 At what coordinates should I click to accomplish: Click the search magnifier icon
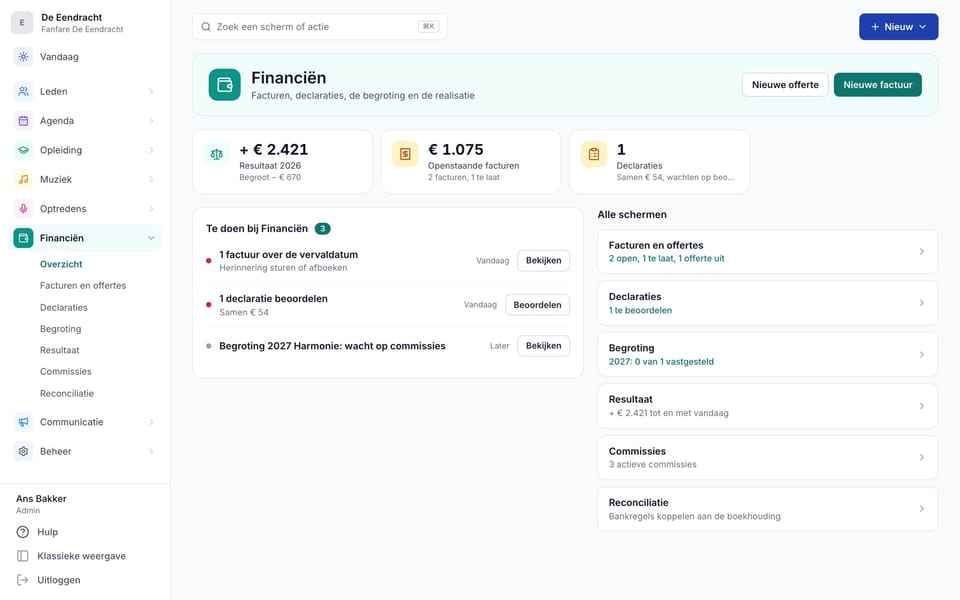click(x=206, y=27)
